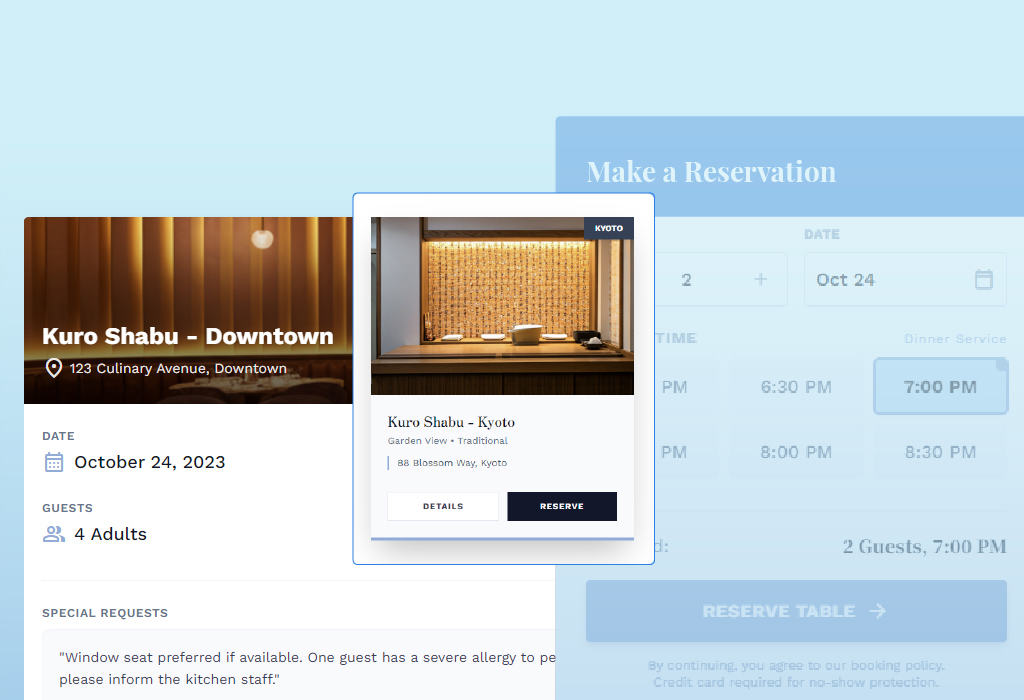Click the guest count value 2
This screenshot has height=700, width=1024.
(x=686, y=280)
